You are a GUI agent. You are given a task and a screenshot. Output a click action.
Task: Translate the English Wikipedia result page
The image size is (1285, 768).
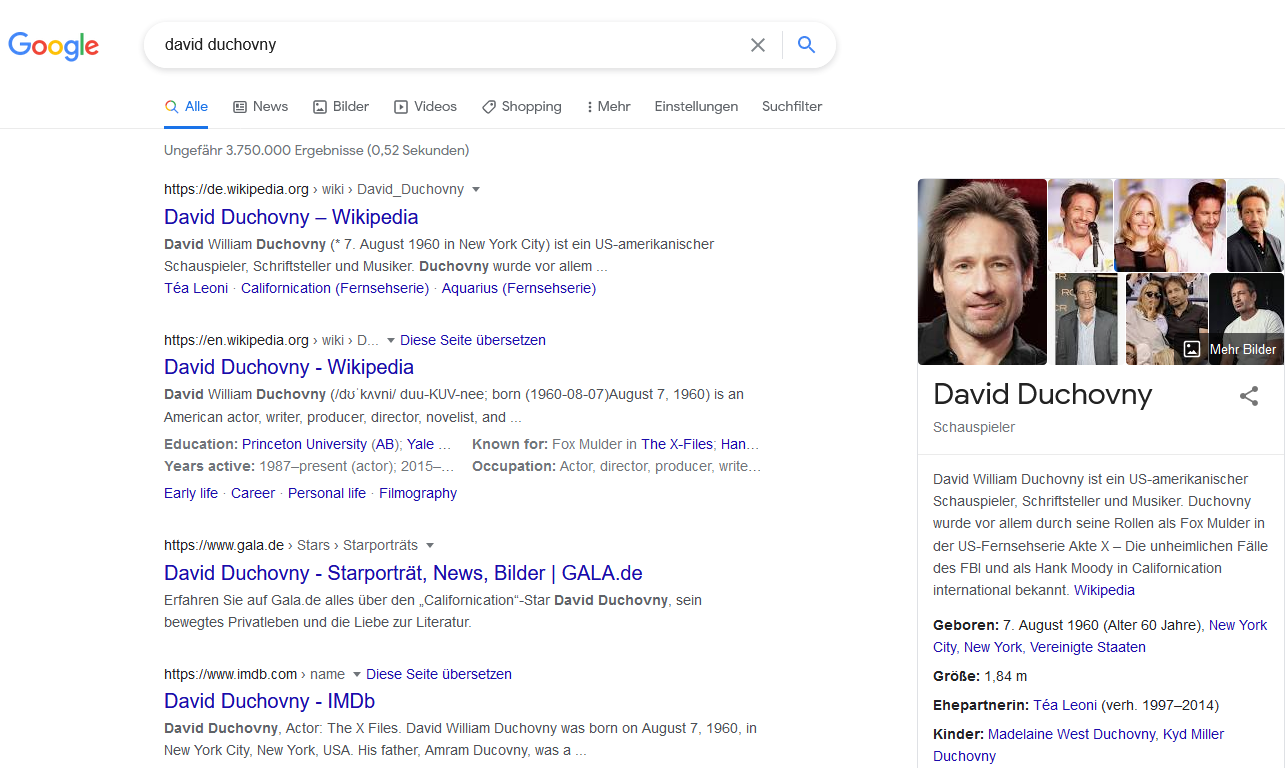tap(473, 340)
